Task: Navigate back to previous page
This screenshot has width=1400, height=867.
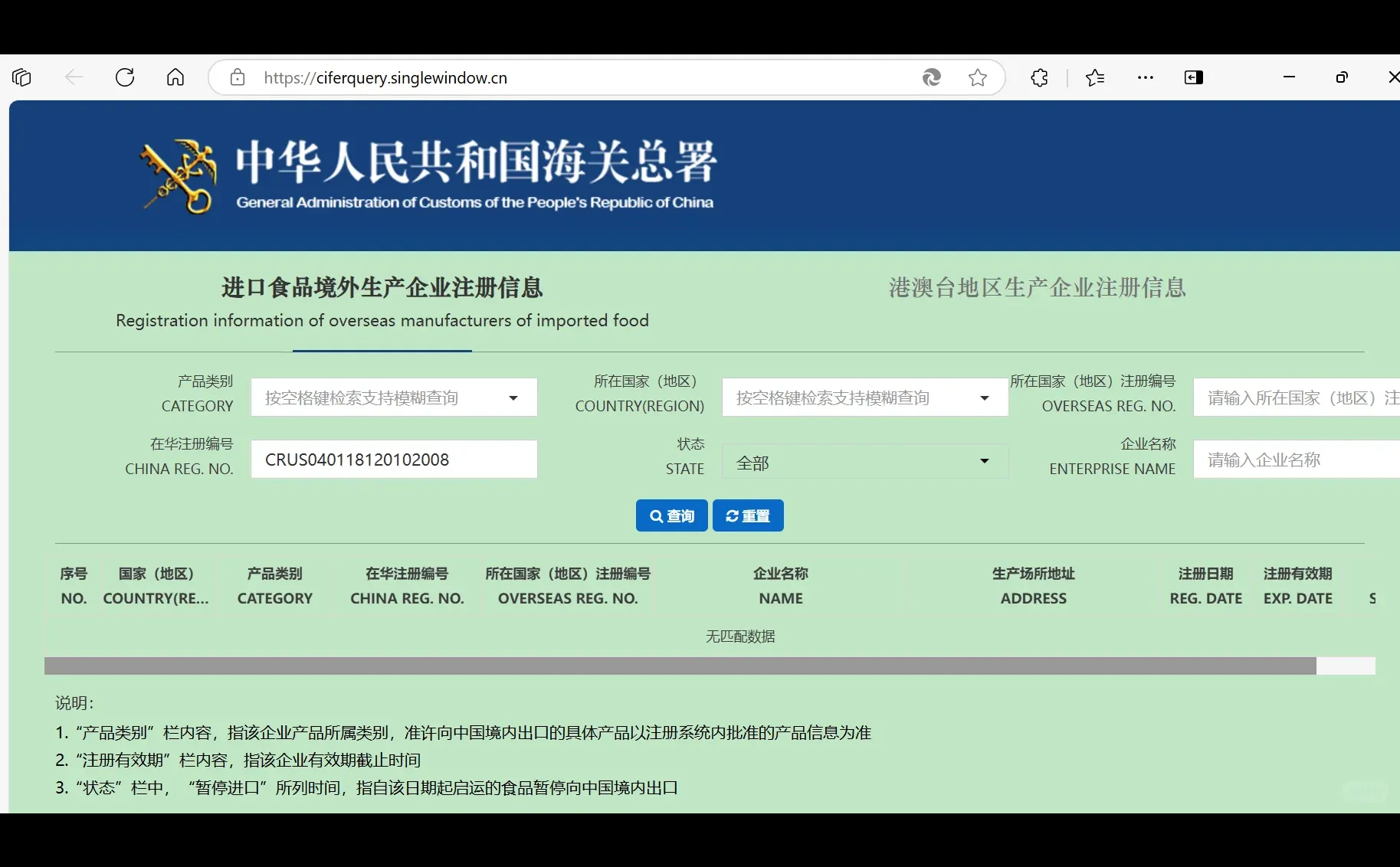Action: [74, 77]
